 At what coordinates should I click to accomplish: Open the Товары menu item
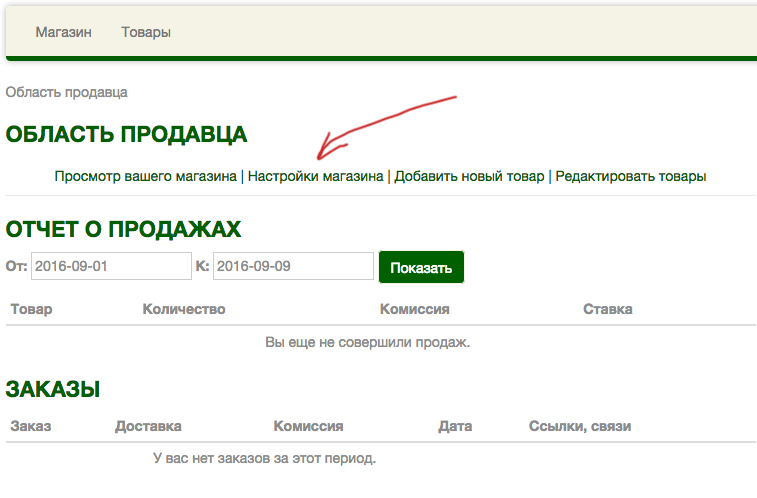[x=146, y=32]
